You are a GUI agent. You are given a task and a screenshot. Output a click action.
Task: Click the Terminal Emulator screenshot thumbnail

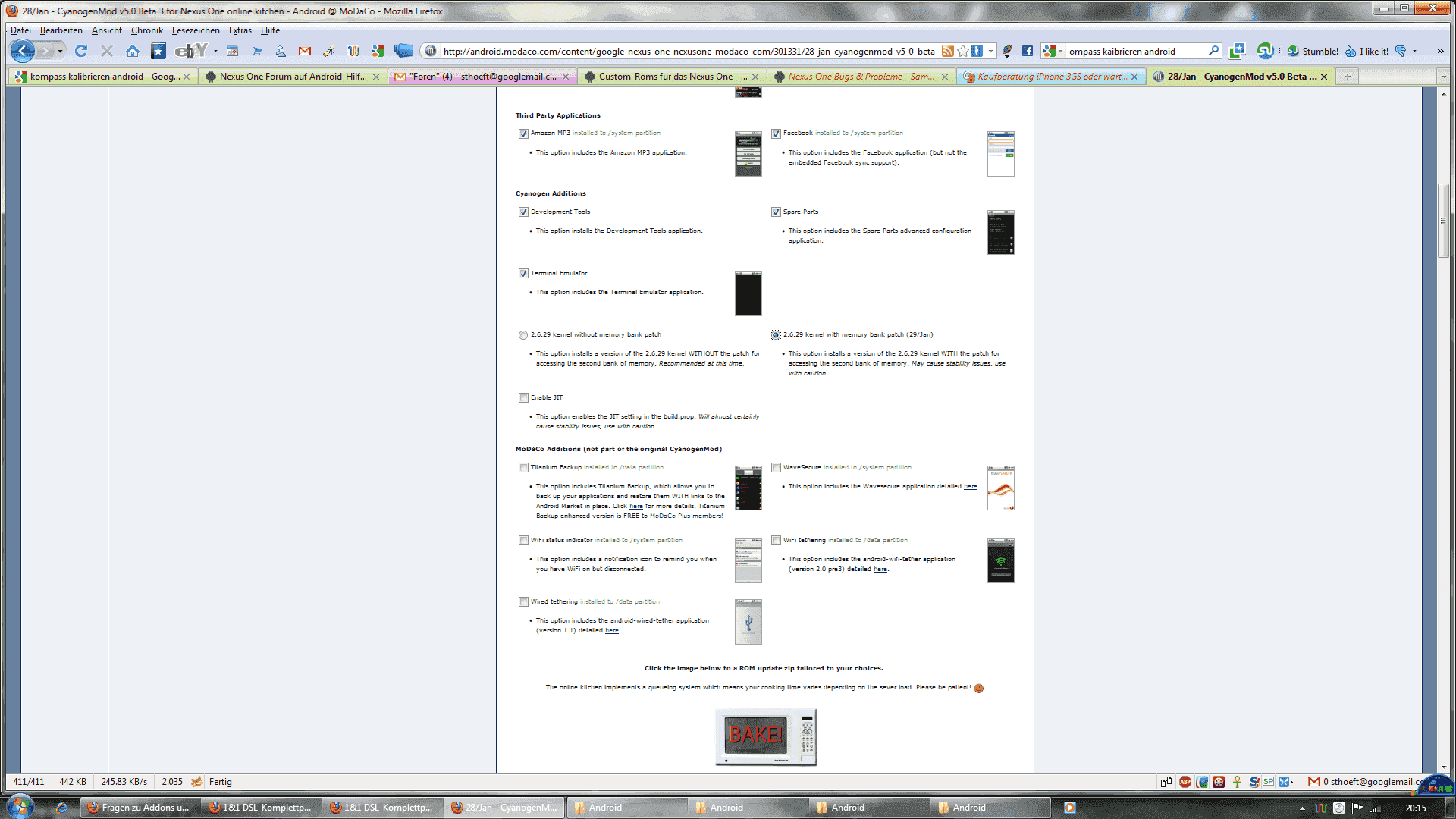[748, 293]
